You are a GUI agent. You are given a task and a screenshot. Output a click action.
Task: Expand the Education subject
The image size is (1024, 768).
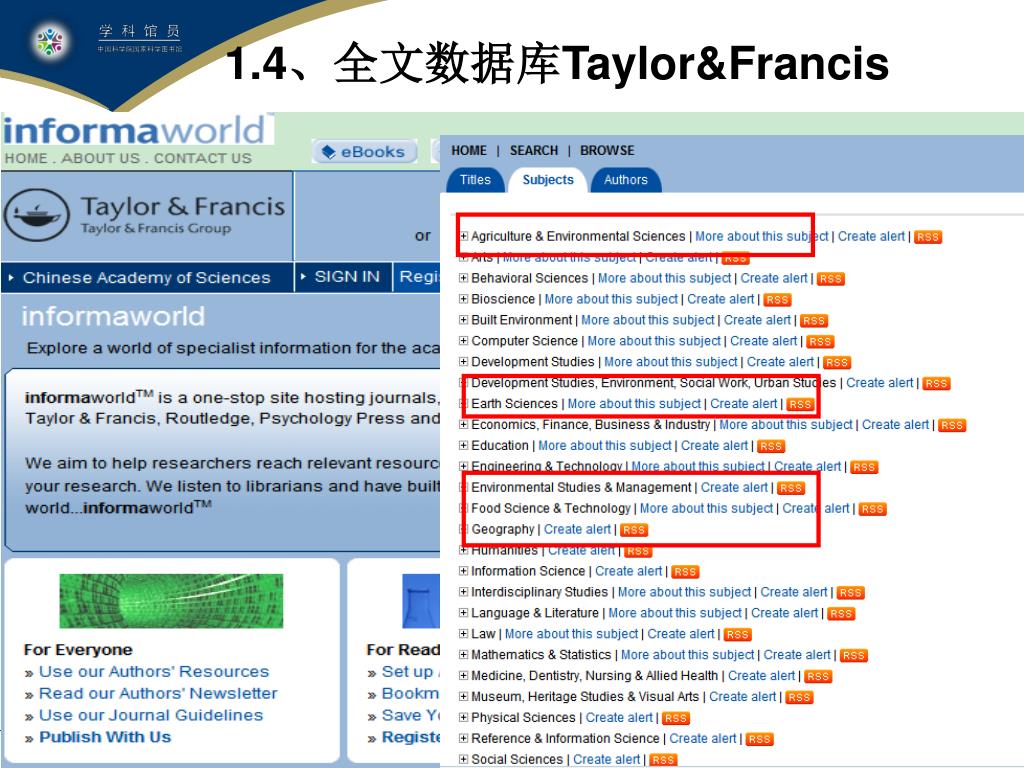coord(464,445)
